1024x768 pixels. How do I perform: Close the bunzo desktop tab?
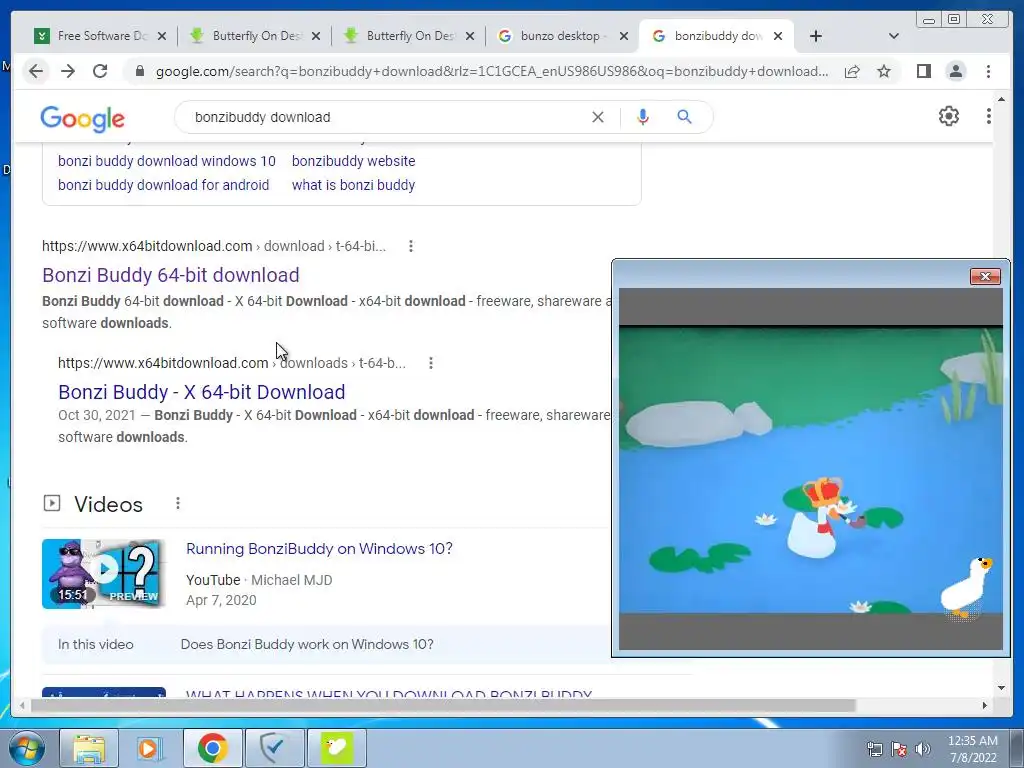tap(624, 36)
